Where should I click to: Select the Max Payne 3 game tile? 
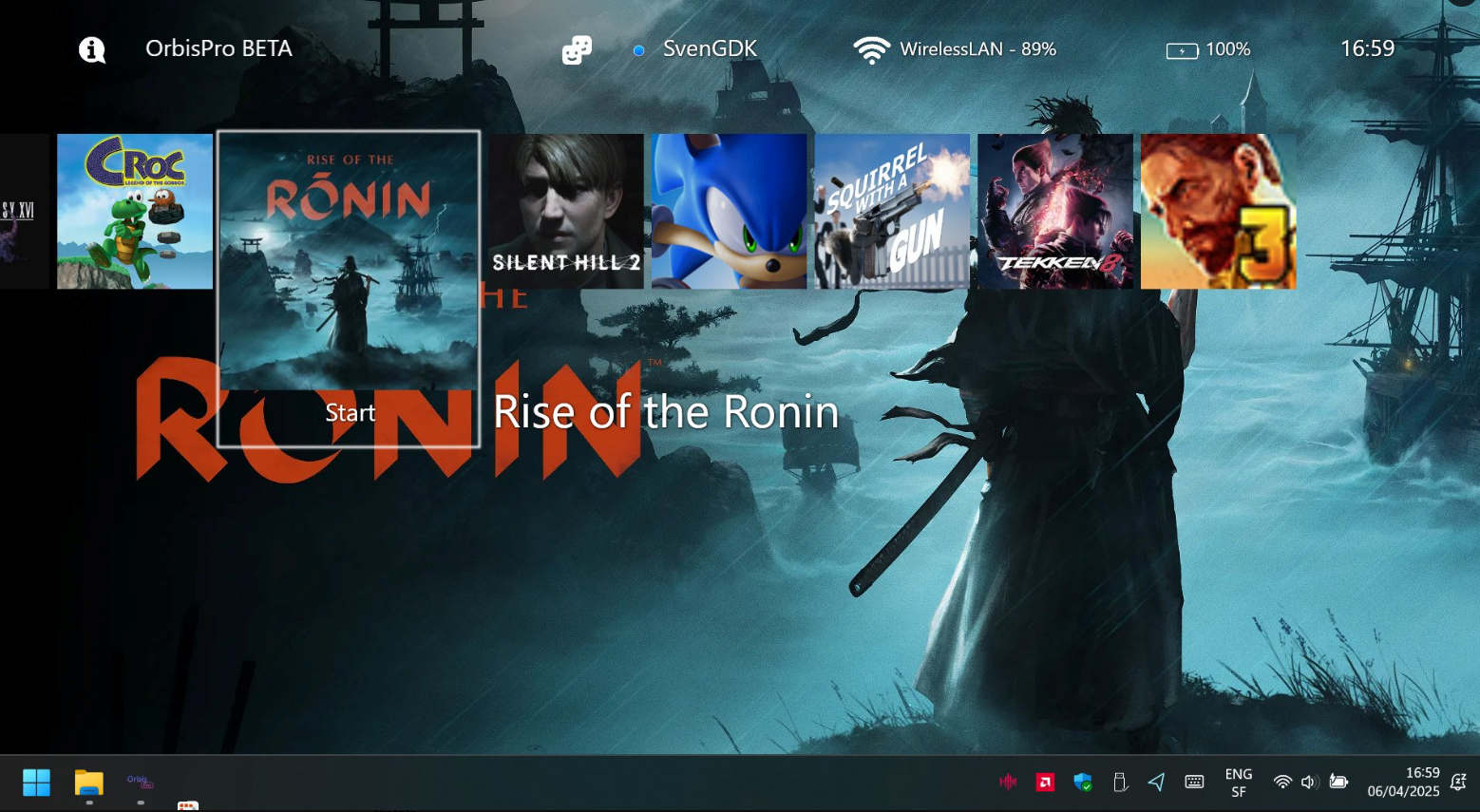pos(1219,211)
